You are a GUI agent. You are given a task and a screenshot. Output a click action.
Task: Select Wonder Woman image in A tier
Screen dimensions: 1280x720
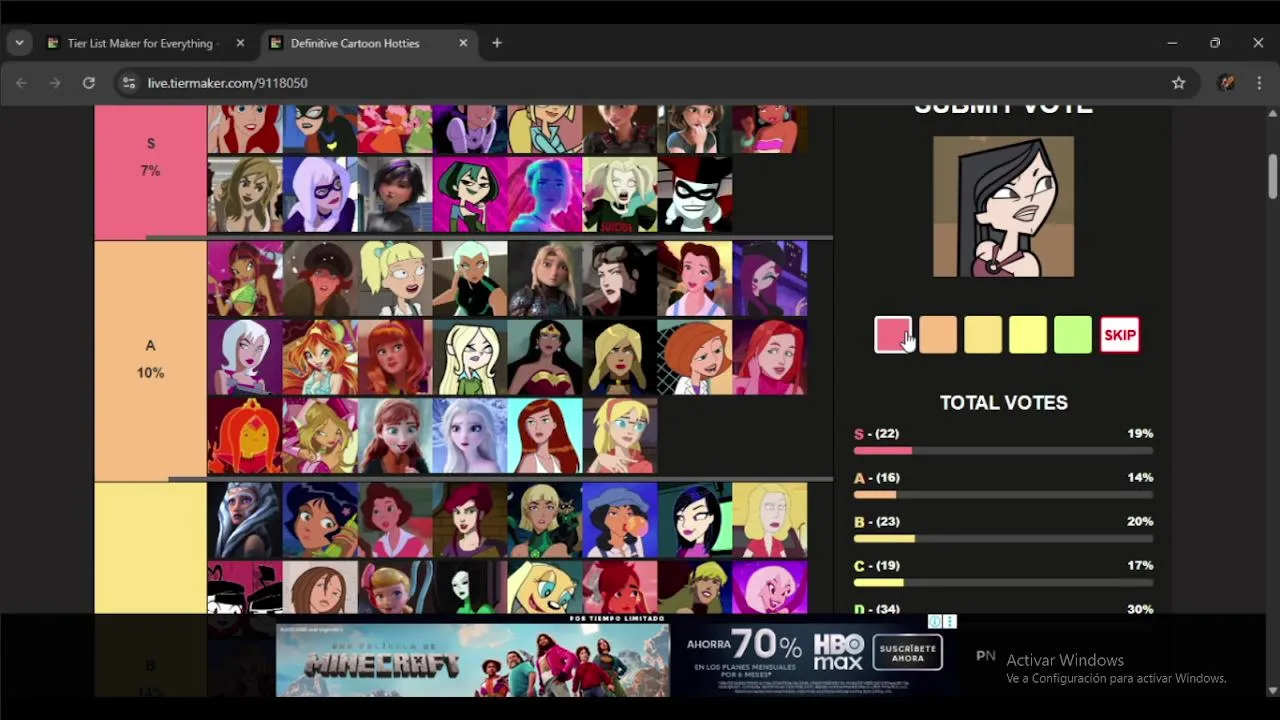(x=545, y=357)
